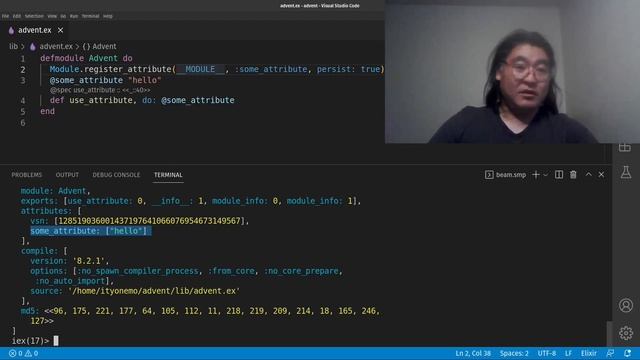This screenshot has height=360, width=640.
Task: Change language mode Elixir in status bar
Action: point(589,353)
